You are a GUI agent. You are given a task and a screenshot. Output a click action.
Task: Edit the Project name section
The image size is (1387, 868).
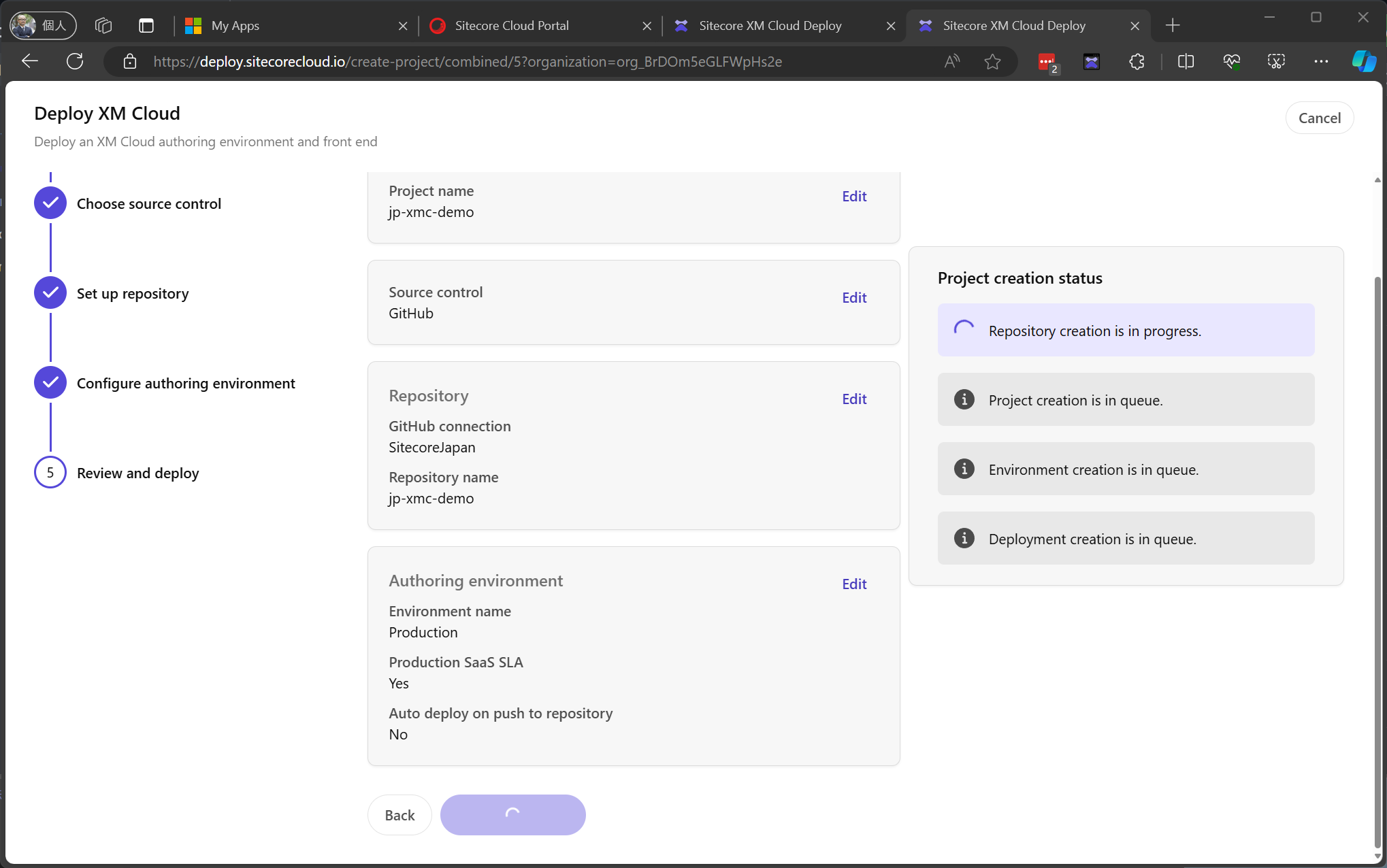pos(854,196)
